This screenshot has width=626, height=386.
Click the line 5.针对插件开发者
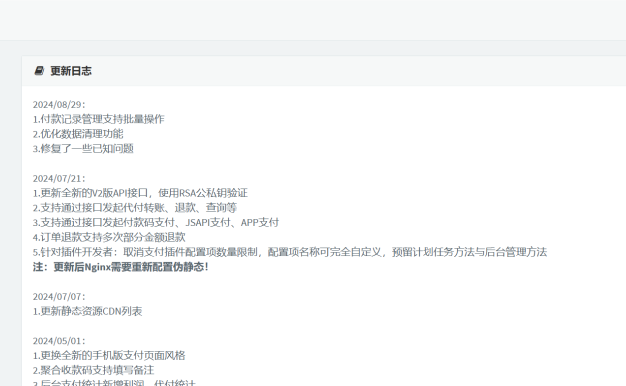pyautogui.click(x=290, y=252)
